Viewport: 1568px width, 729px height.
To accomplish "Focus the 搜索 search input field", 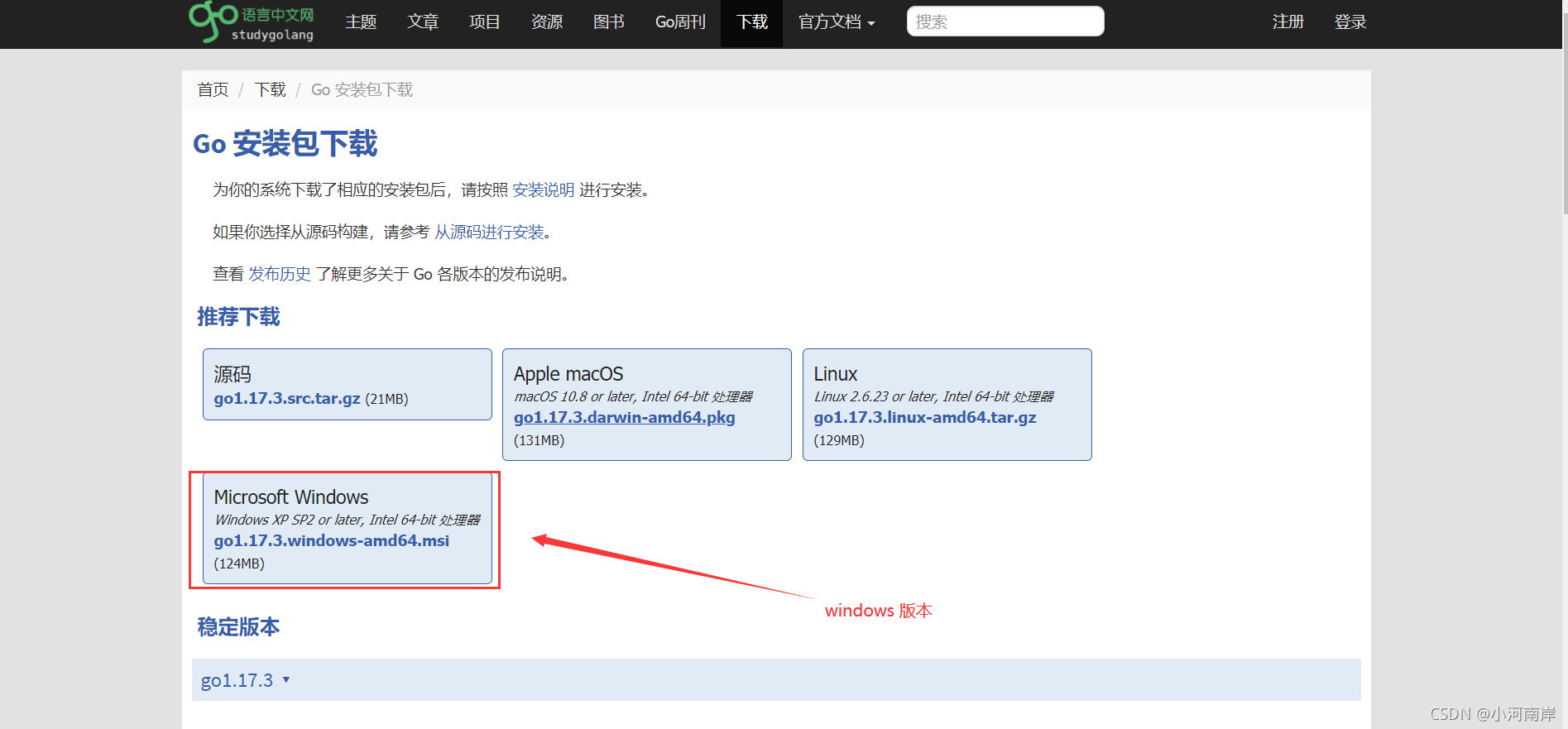I will coord(1005,22).
